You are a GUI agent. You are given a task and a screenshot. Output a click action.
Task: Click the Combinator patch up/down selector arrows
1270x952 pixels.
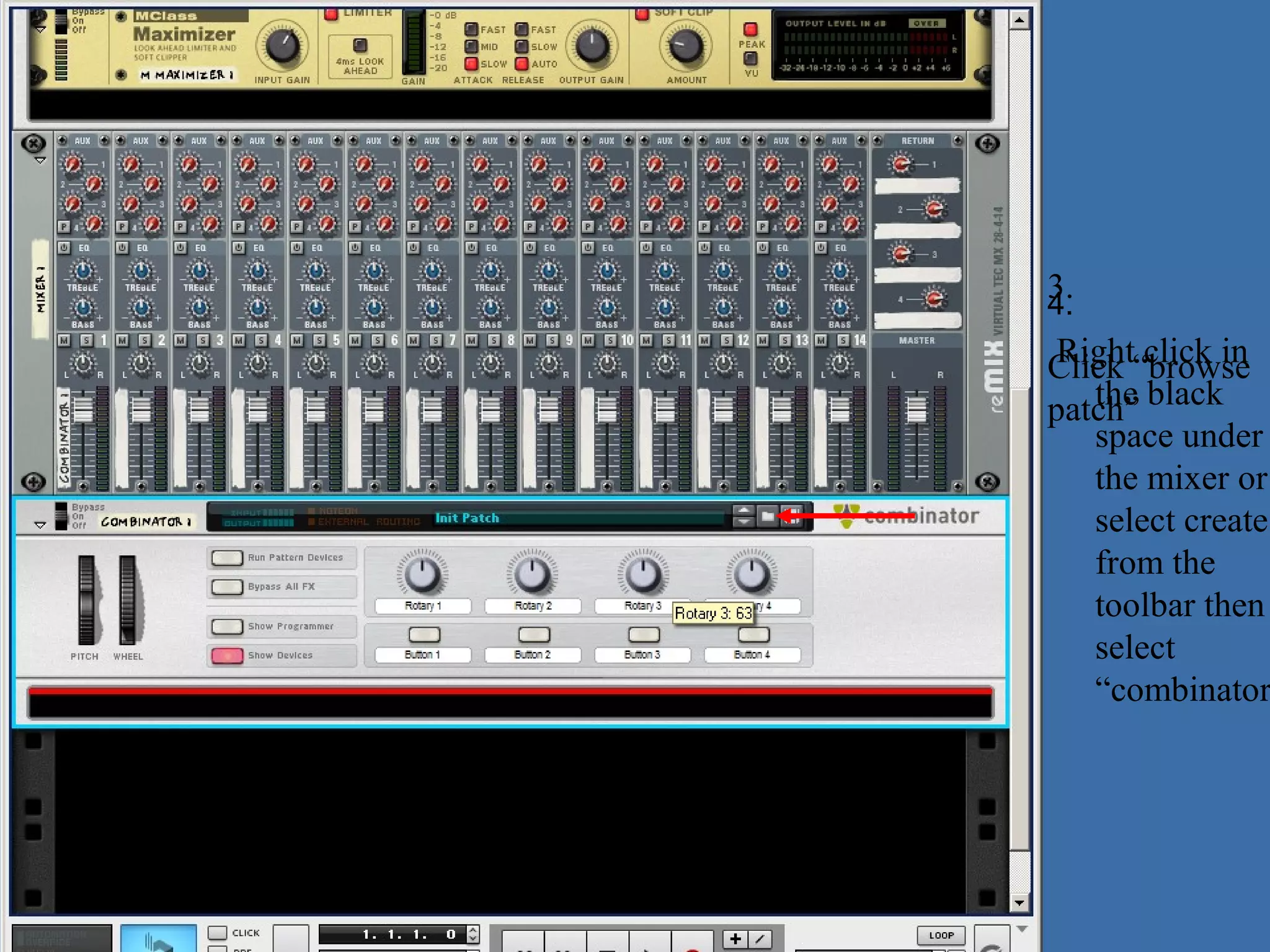743,516
